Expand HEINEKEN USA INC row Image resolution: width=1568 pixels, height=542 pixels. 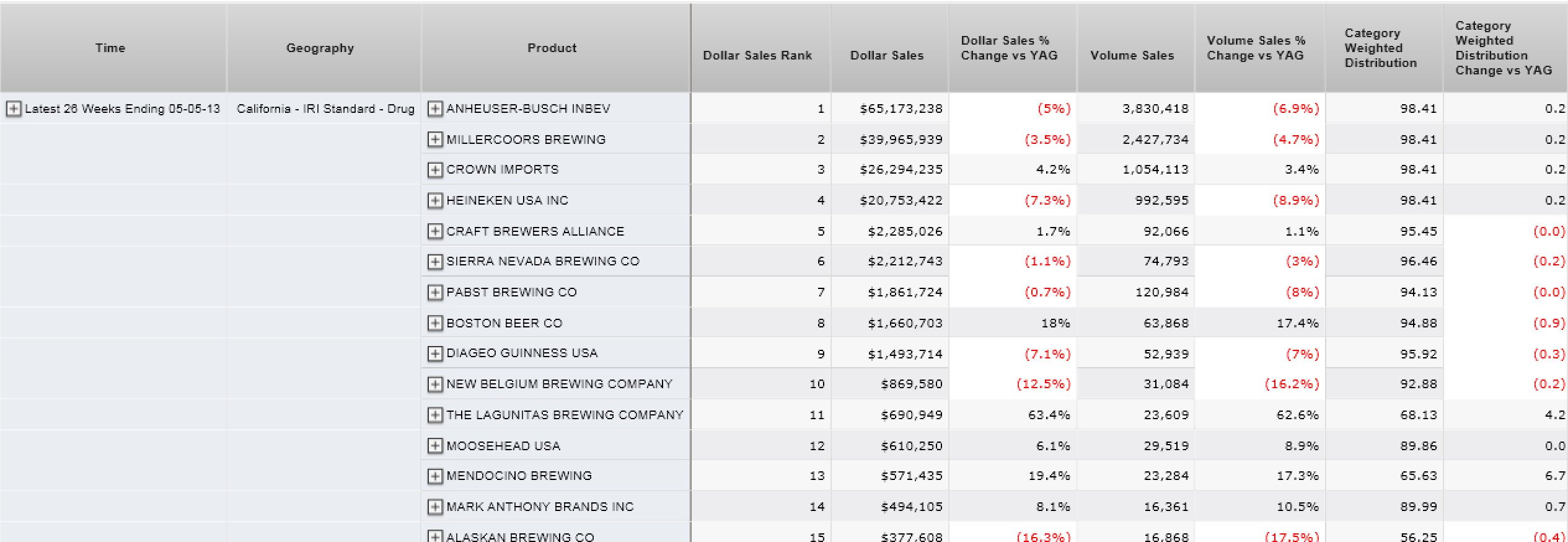(435, 201)
